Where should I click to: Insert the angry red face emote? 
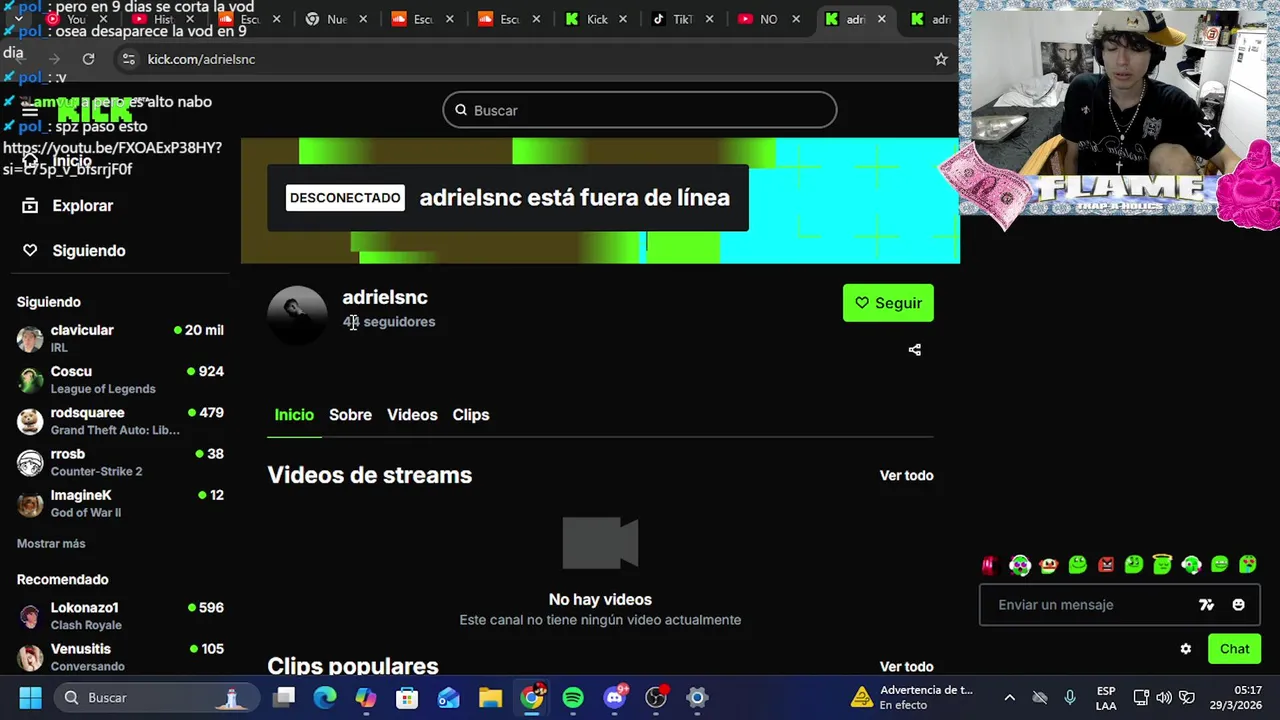pos(1106,565)
